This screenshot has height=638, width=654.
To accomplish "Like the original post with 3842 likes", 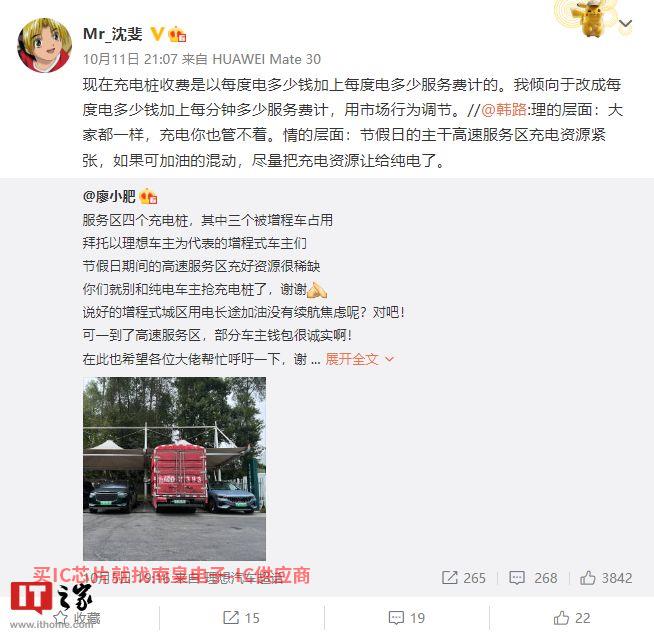I will 606,578.
